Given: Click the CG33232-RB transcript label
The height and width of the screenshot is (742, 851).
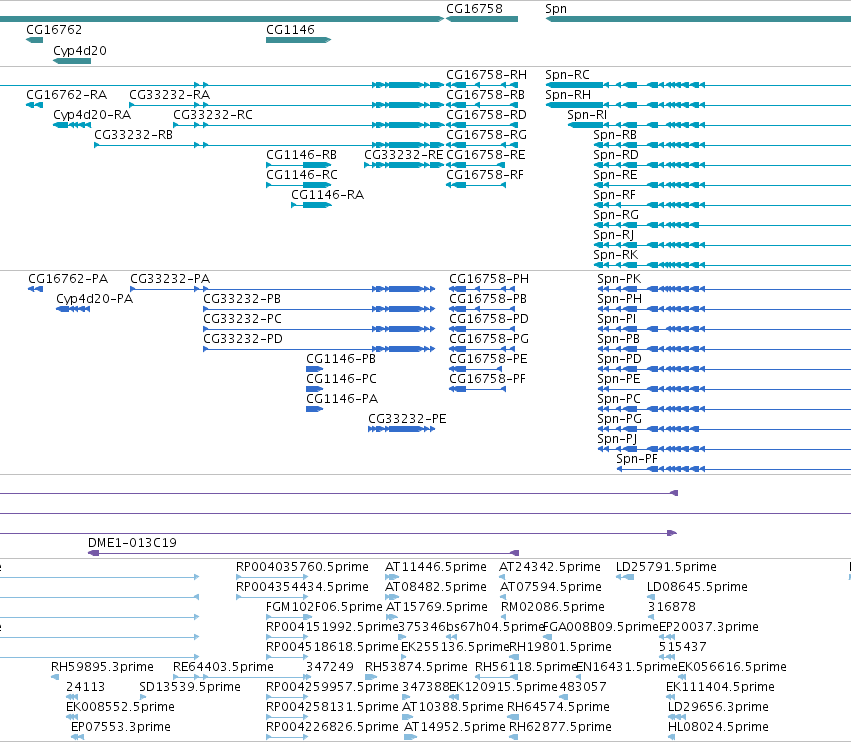Looking at the screenshot, I should click(x=134, y=135).
